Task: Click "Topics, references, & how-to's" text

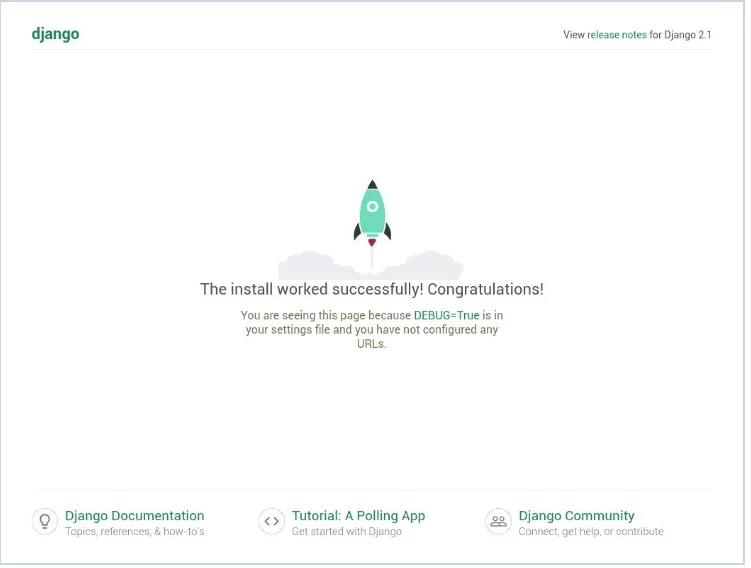Action: click(x=135, y=532)
